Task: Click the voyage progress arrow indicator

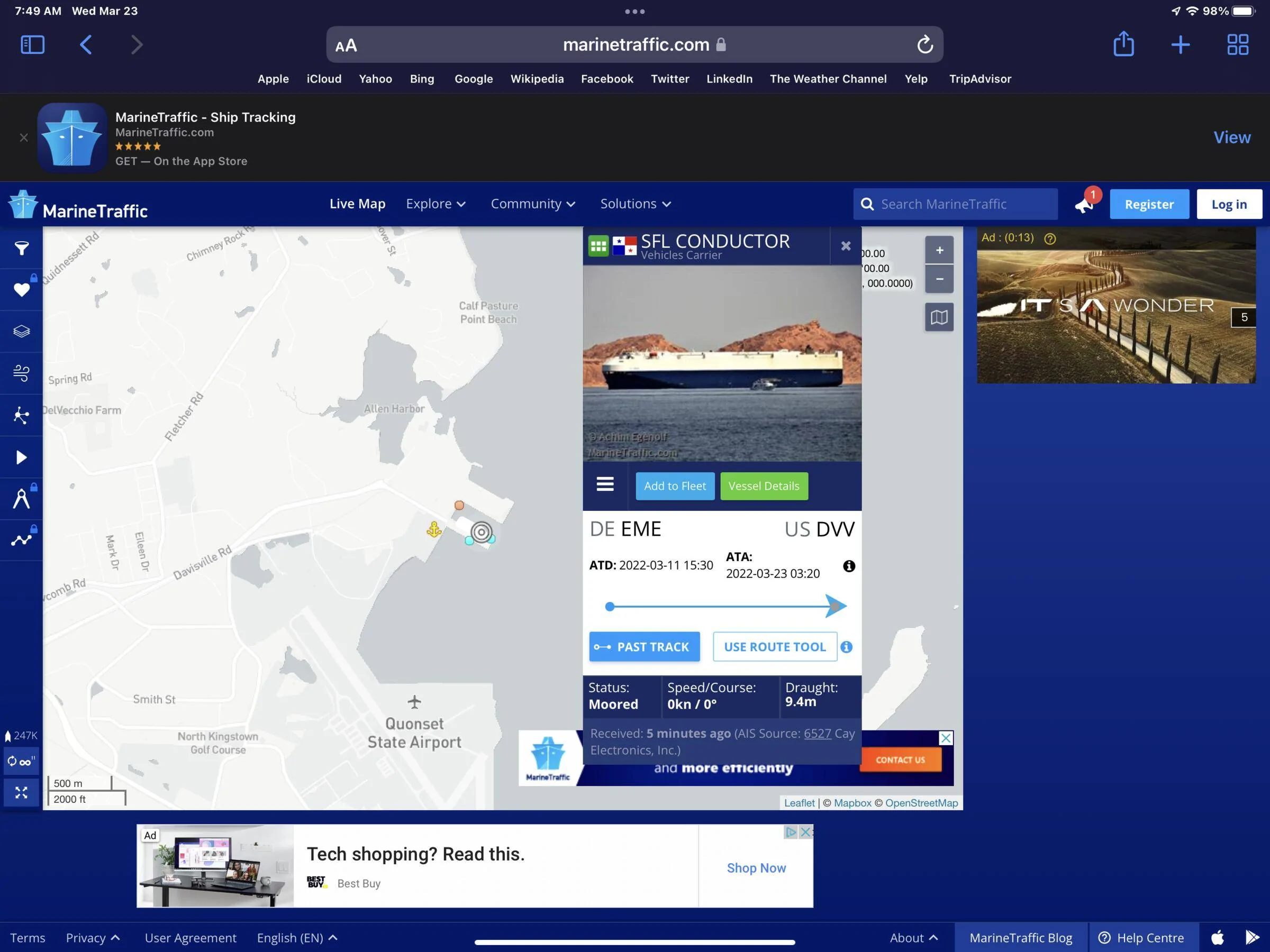Action: (x=836, y=606)
